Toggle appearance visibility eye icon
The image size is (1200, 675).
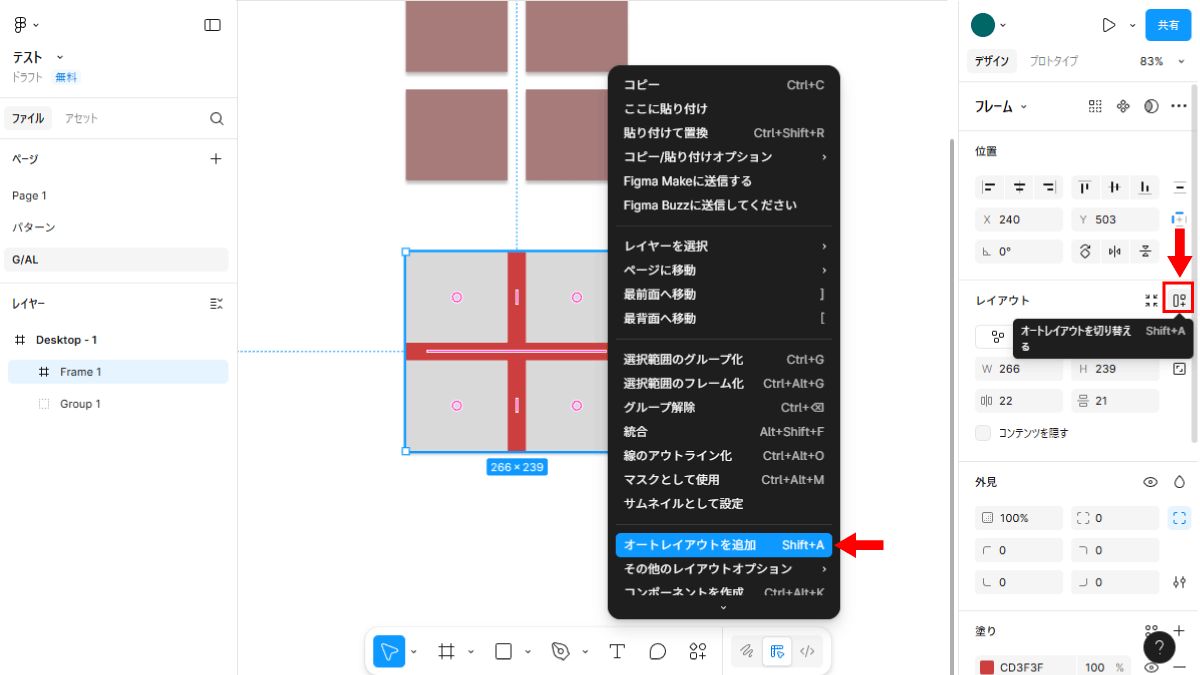[x=1150, y=482]
